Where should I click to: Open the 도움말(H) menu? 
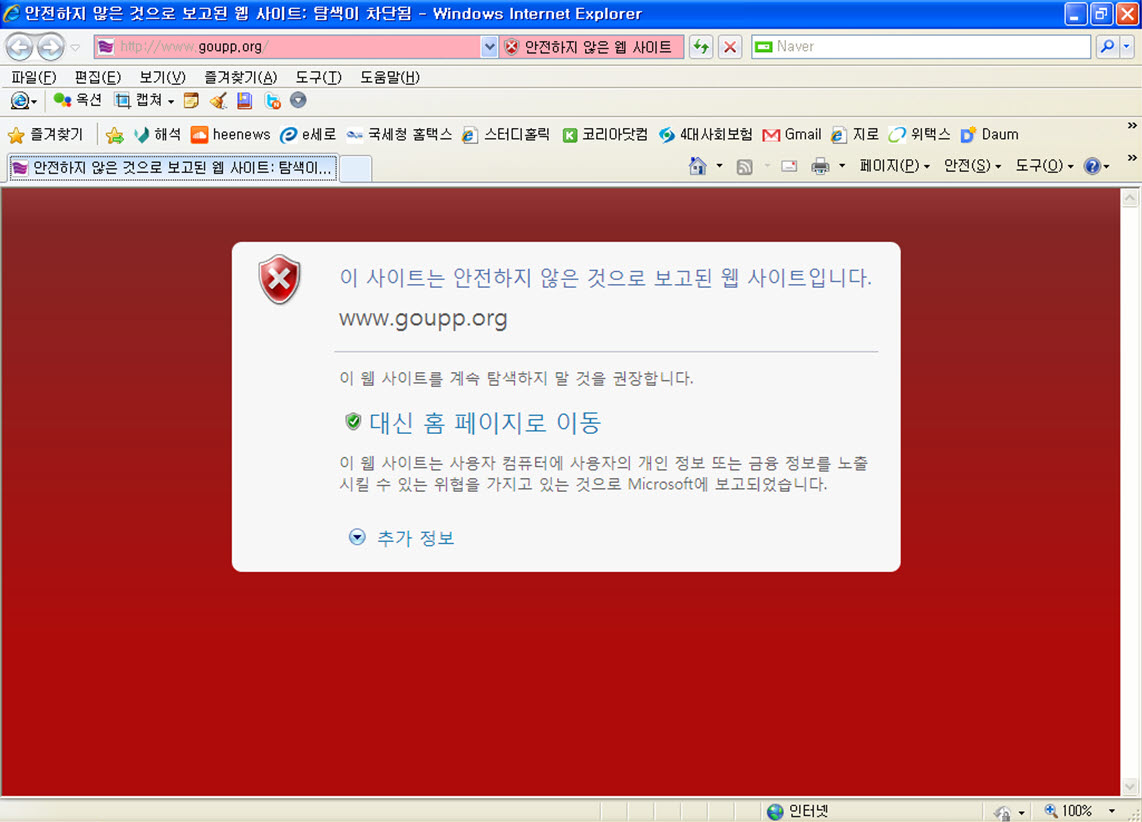point(389,77)
